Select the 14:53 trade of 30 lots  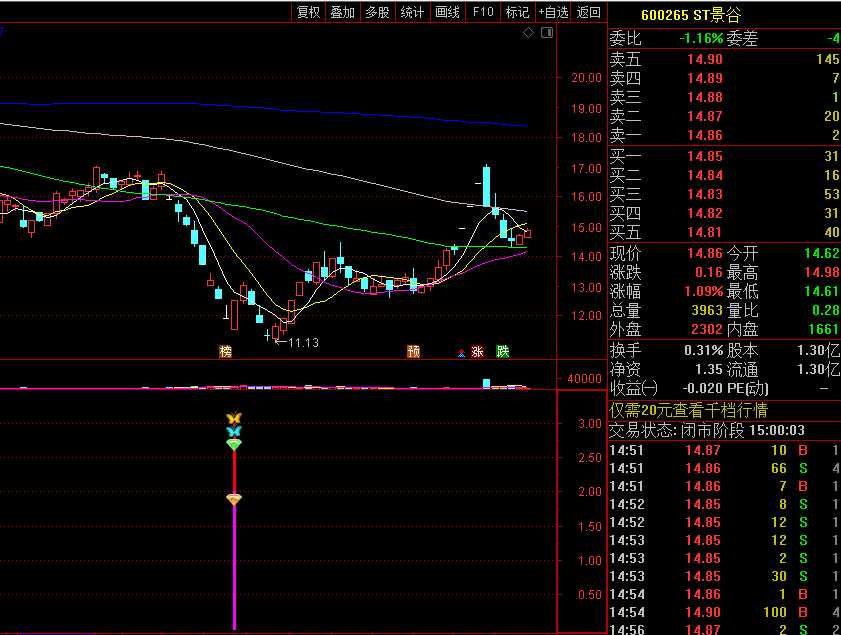(x=724, y=576)
